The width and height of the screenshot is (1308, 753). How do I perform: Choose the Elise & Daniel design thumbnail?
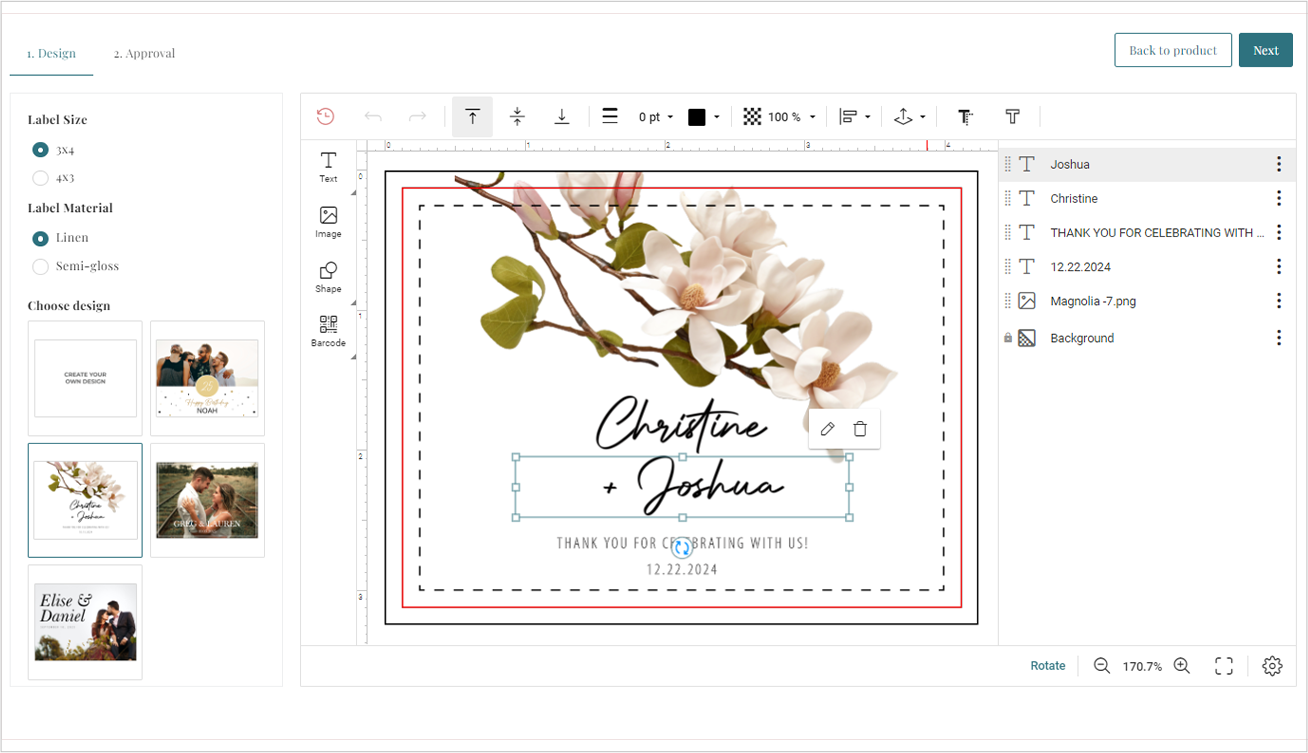click(85, 622)
